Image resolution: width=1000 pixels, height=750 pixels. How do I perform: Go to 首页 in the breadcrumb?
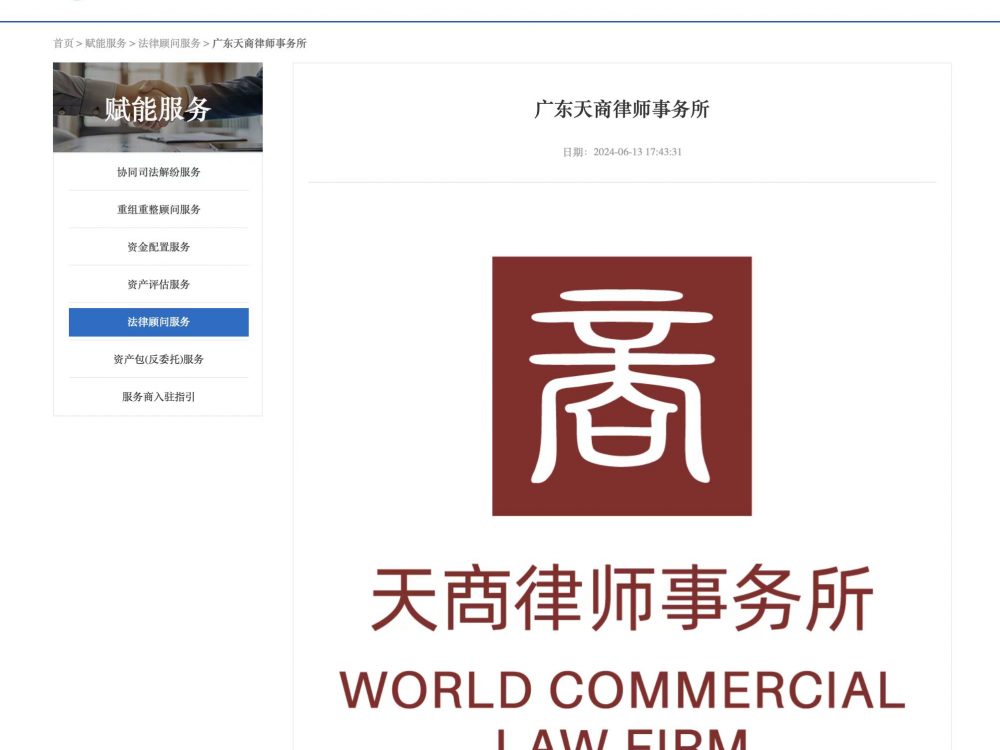63,43
